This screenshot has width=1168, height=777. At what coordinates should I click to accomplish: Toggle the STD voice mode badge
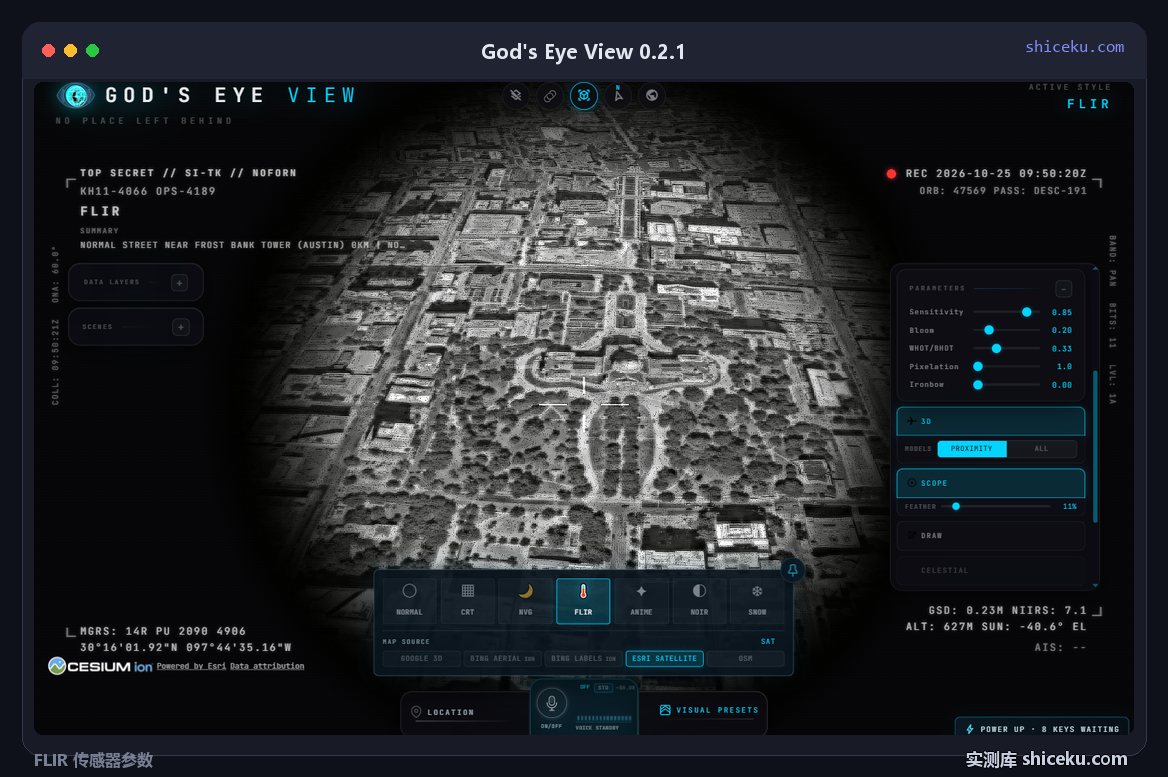point(603,688)
